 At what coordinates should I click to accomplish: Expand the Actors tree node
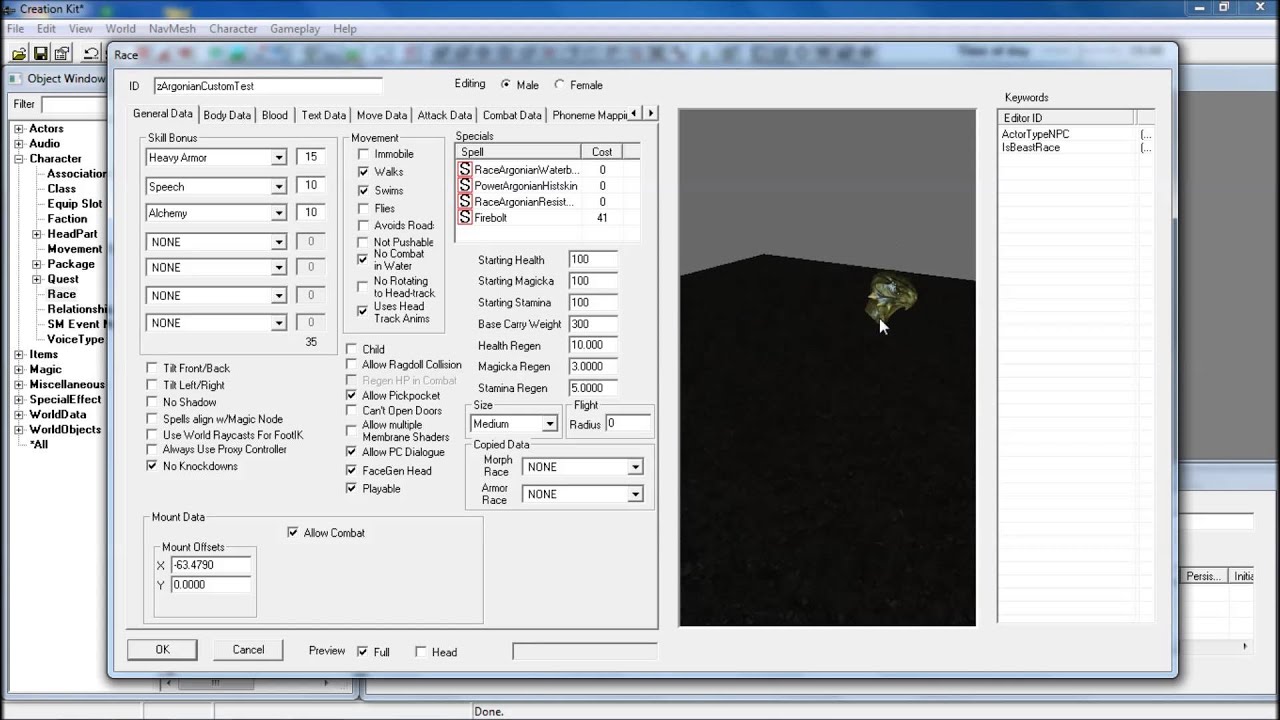[19, 129]
